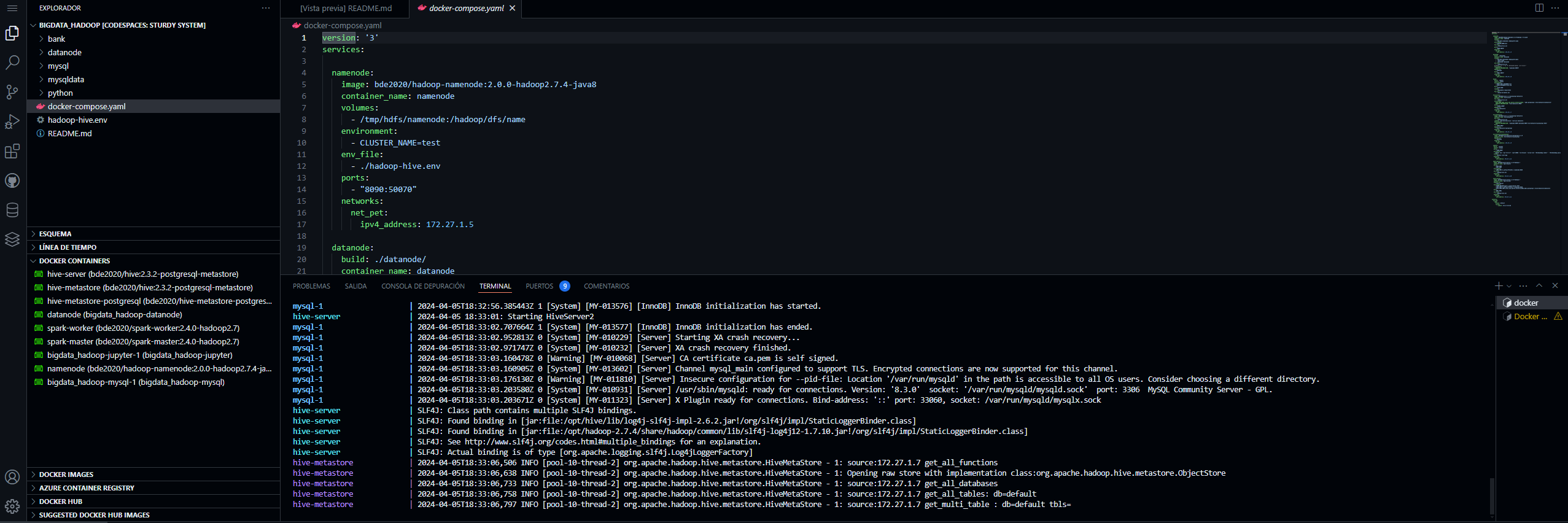The width and height of the screenshot is (1568, 523).
Task: Open the GitHub view icon
Action: click(x=12, y=180)
